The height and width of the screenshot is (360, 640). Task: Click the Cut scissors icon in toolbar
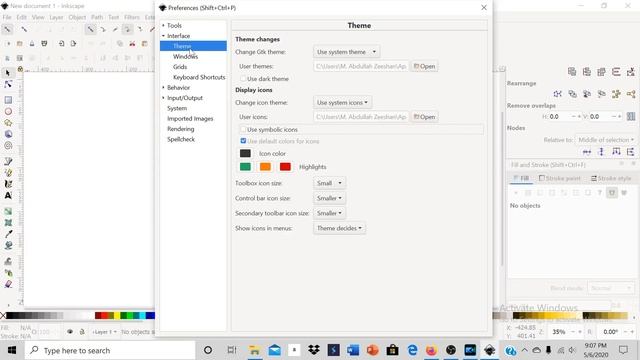[x=132, y=43]
